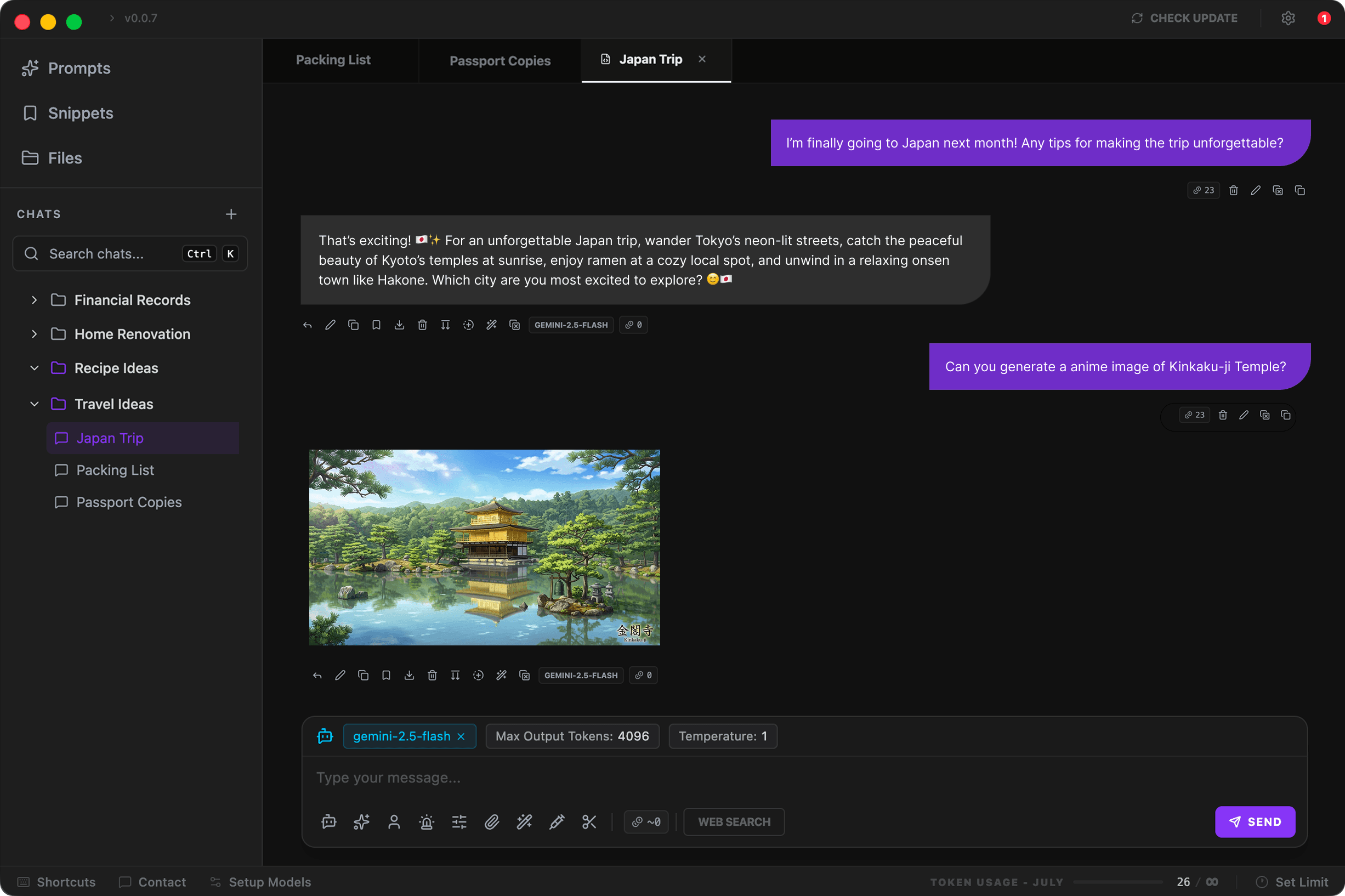Viewport: 1345px width, 896px height.
Task: Open the generated Kinkaku-ji temple image
Action: click(485, 547)
